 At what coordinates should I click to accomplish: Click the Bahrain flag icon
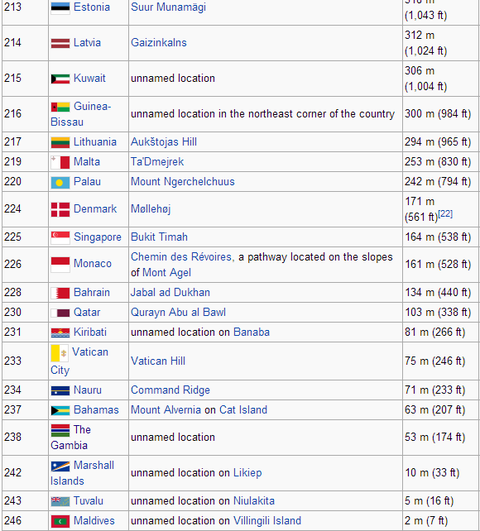(60, 293)
